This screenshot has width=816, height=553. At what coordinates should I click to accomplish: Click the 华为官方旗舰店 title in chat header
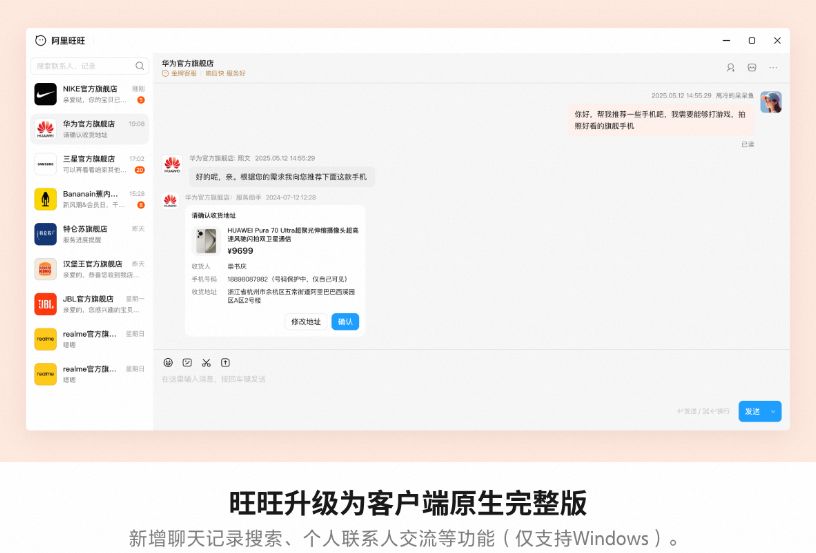coord(188,63)
